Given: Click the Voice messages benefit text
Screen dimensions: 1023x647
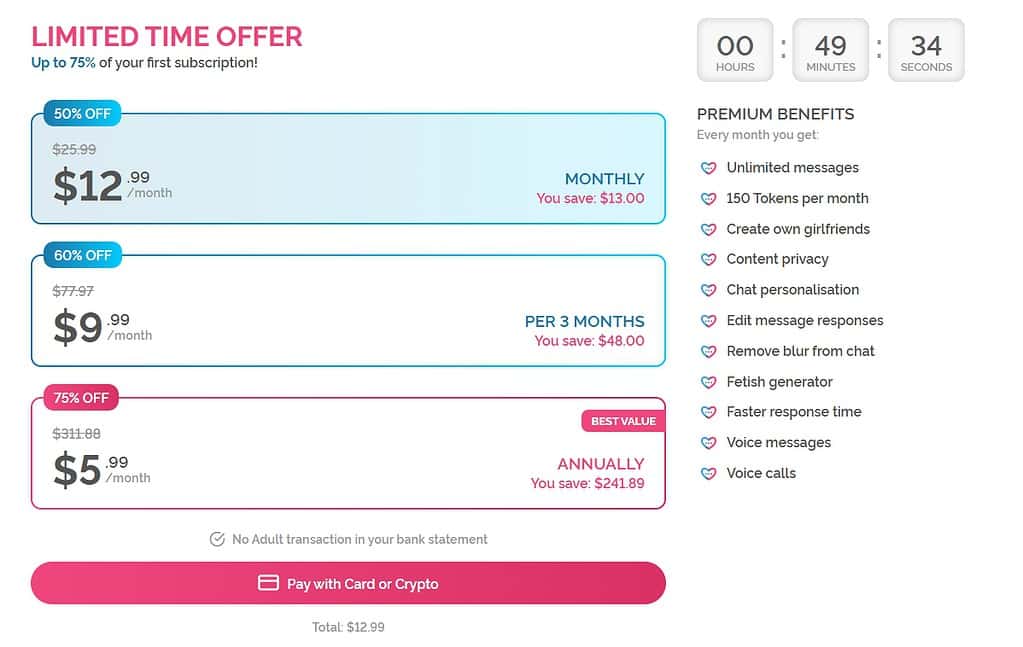Looking at the screenshot, I should [778, 443].
